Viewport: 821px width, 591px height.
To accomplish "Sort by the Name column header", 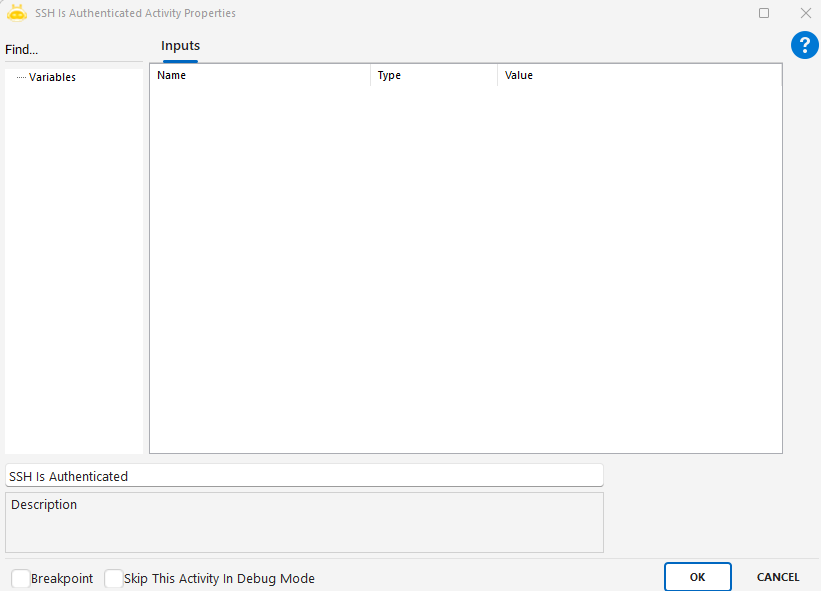I will pos(260,76).
